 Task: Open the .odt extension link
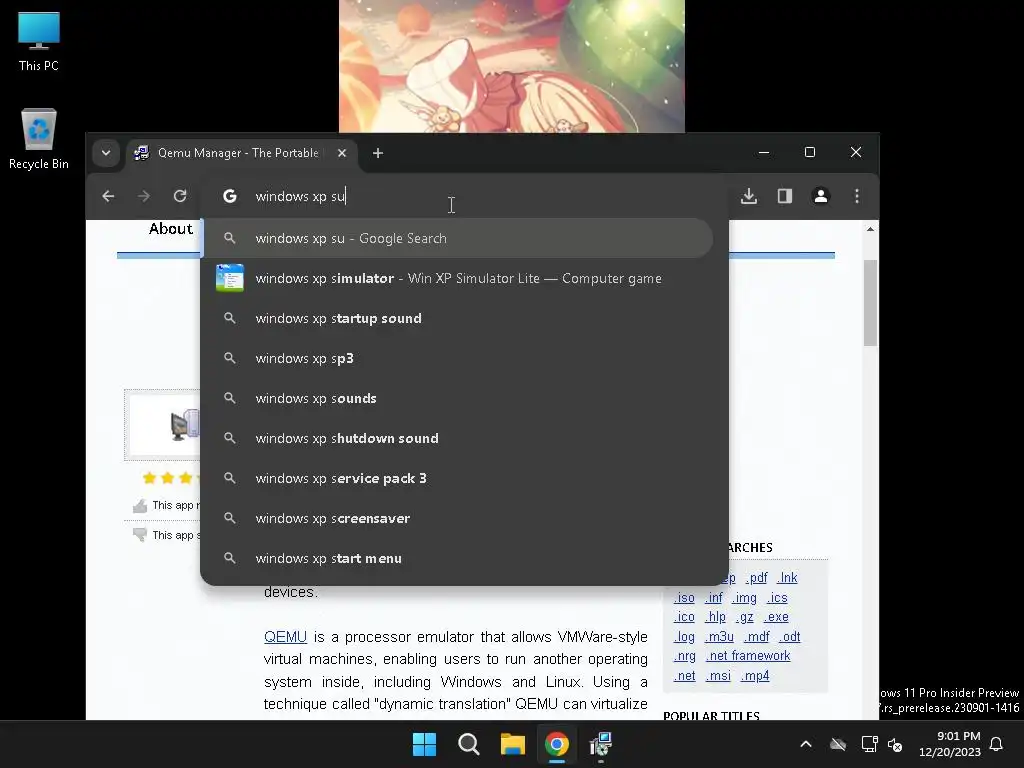(790, 637)
